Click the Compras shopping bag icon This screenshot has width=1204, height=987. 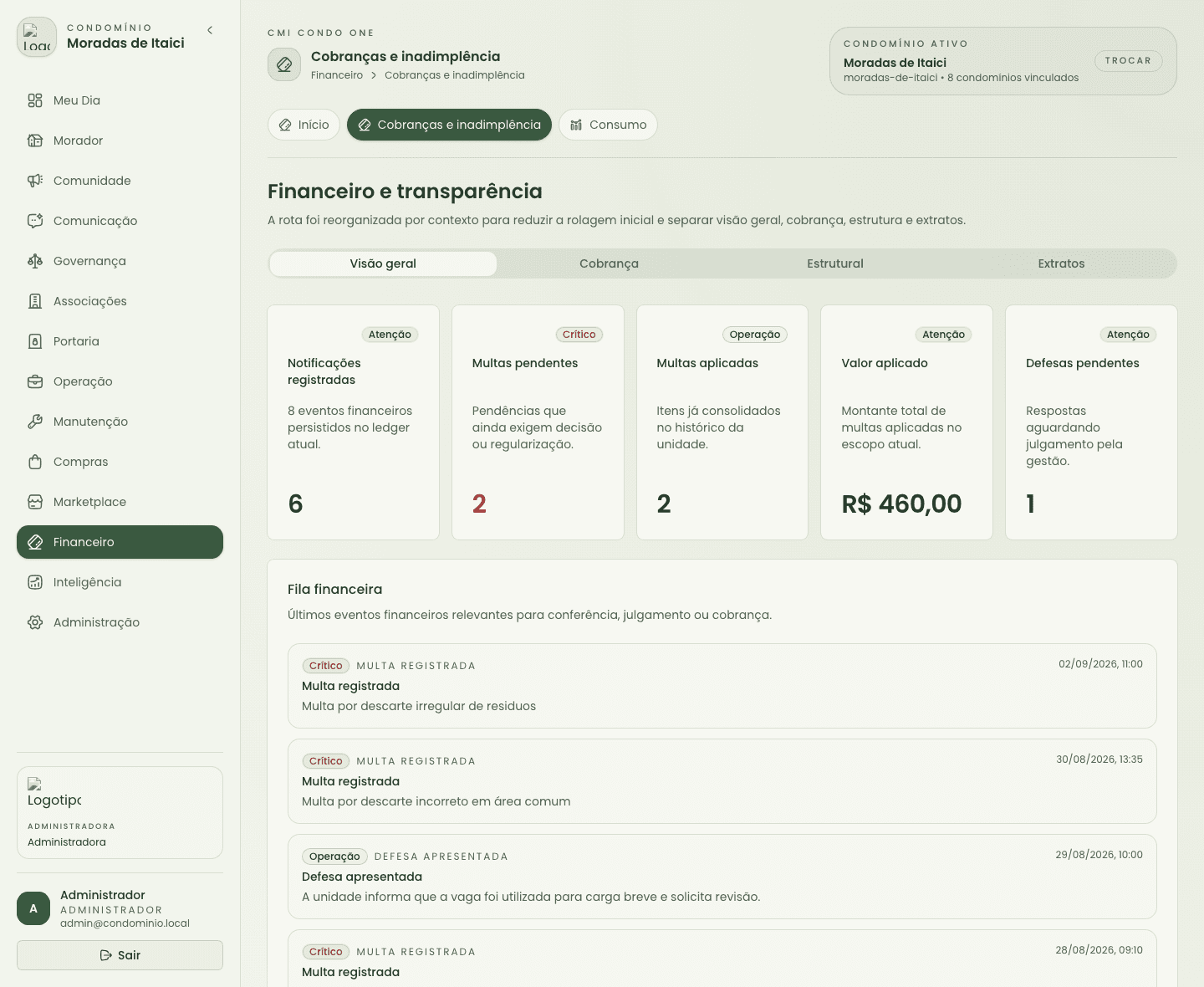(35, 462)
